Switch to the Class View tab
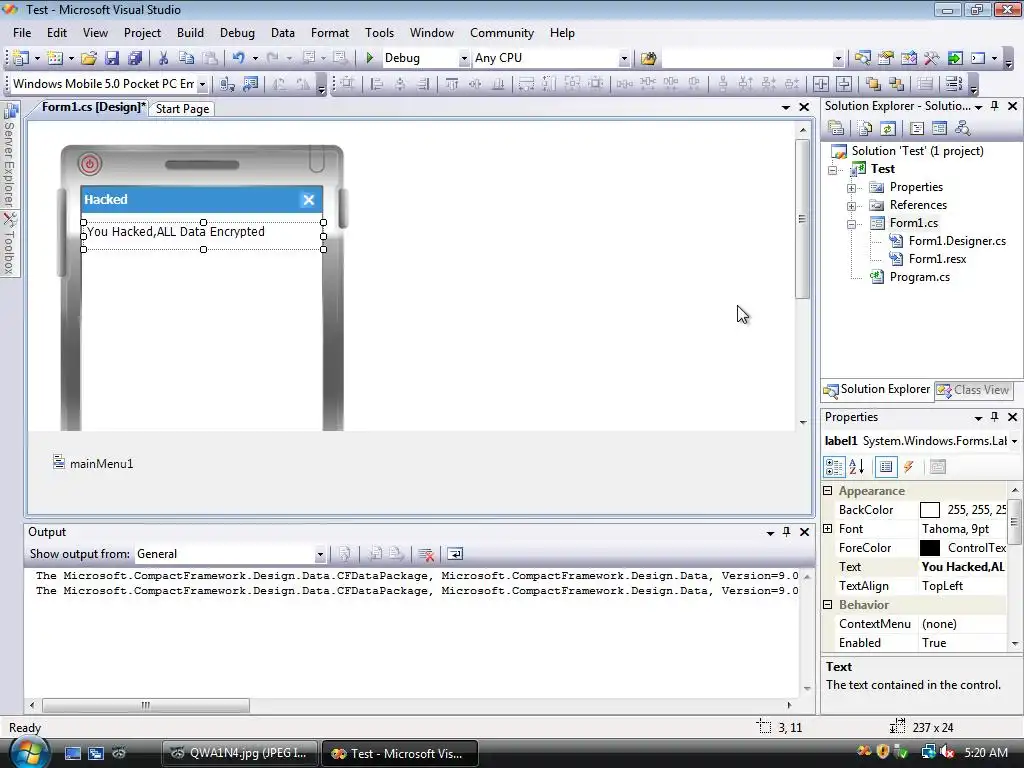Image resolution: width=1024 pixels, height=768 pixels. (973, 390)
